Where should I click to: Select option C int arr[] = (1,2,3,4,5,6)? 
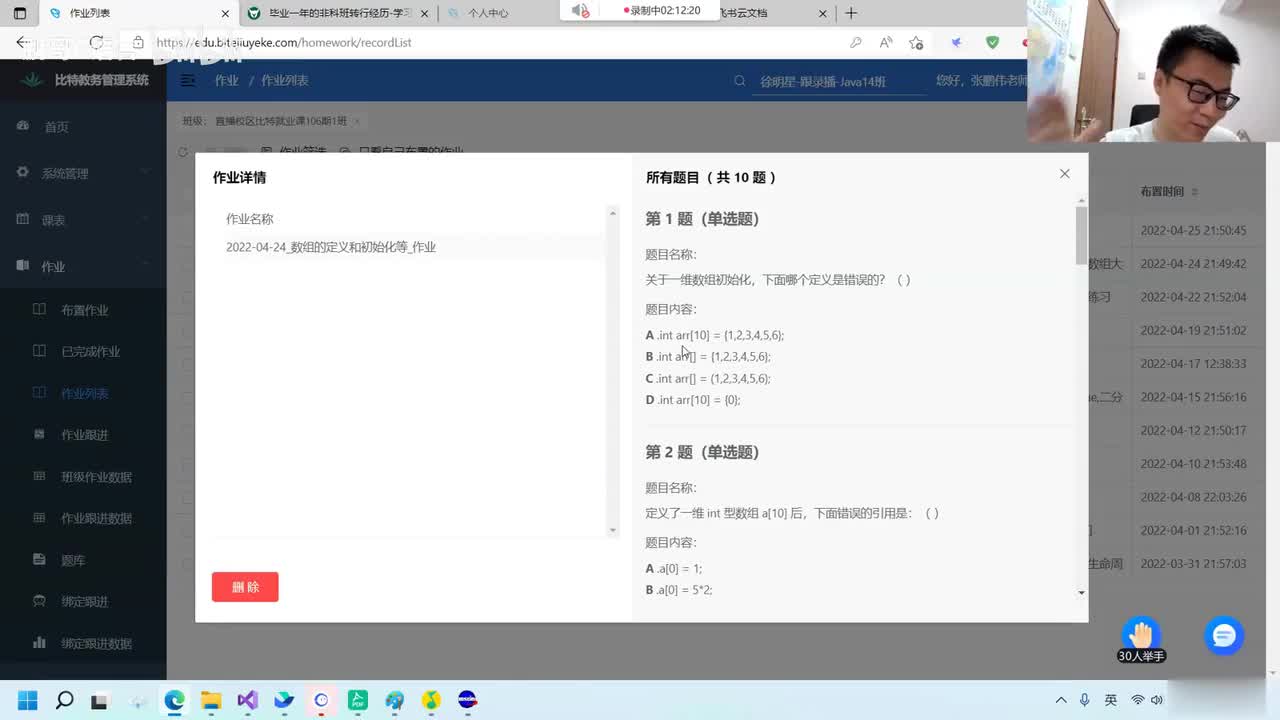tap(708, 378)
